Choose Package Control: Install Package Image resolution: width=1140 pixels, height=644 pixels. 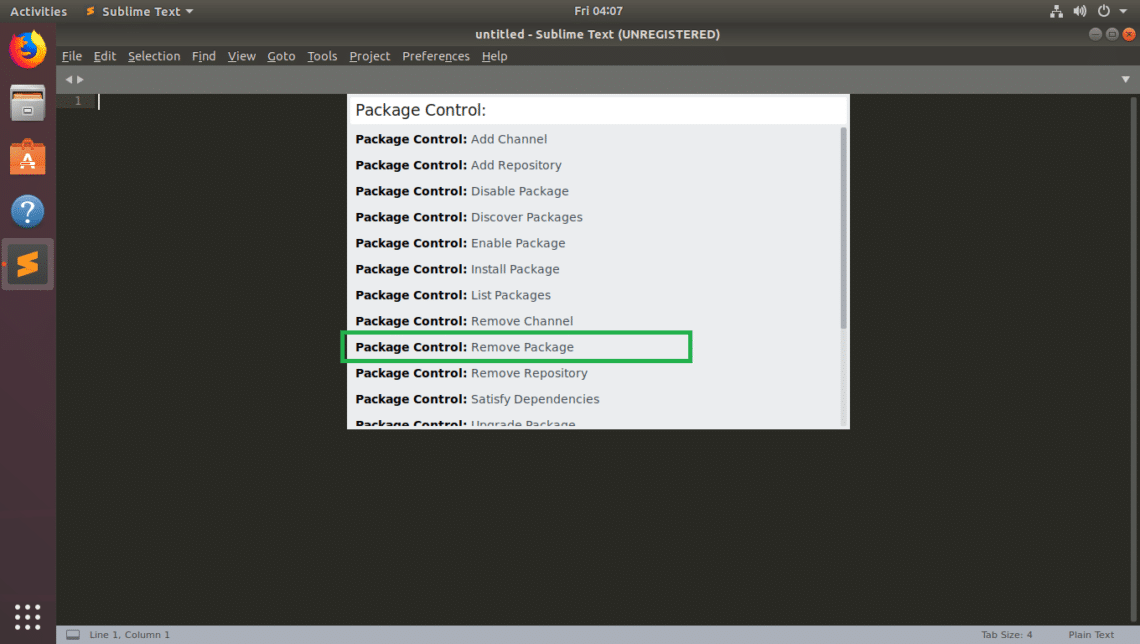click(516, 269)
